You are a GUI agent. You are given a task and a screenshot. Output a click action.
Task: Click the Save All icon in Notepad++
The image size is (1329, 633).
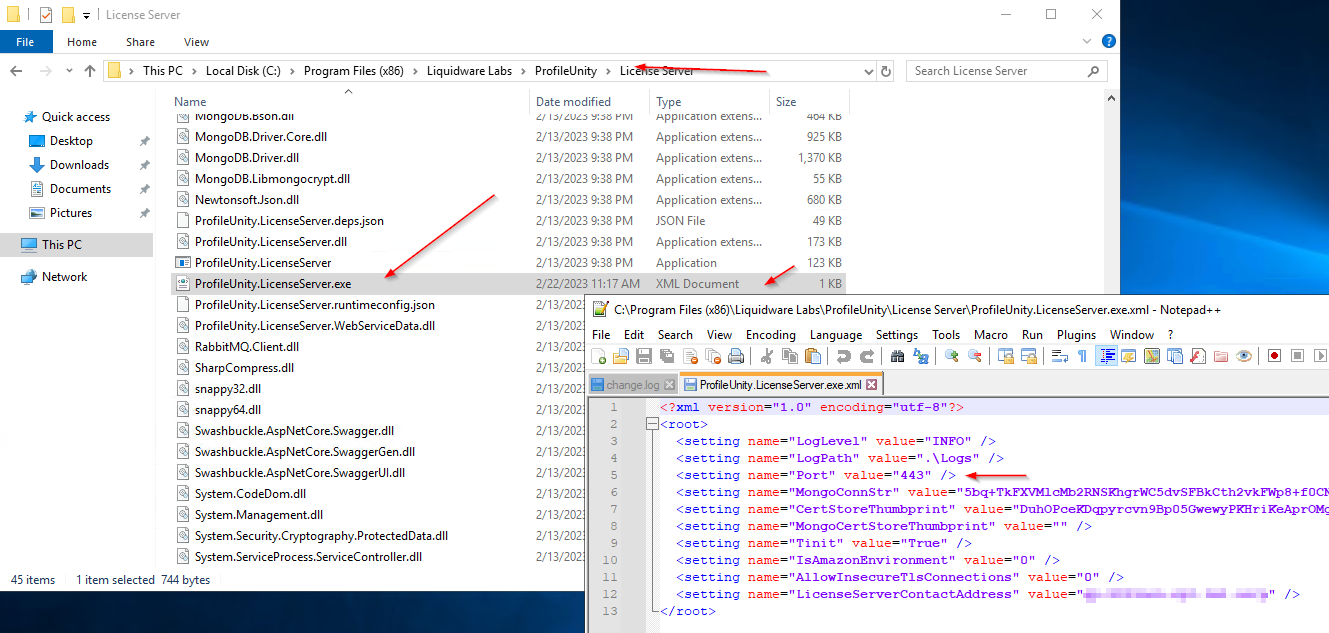pos(667,356)
